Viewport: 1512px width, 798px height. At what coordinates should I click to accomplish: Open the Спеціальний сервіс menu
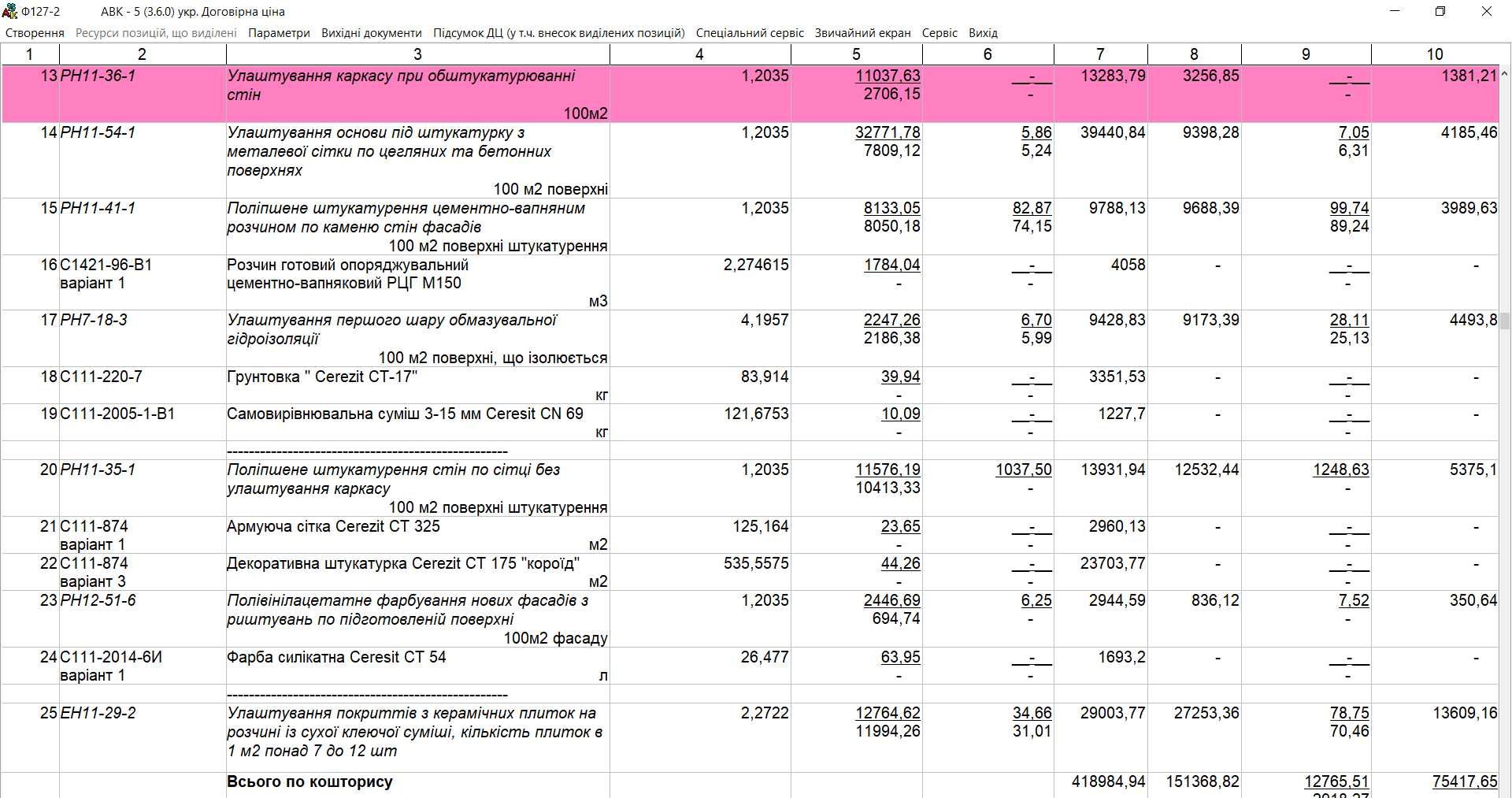tap(750, 33)
